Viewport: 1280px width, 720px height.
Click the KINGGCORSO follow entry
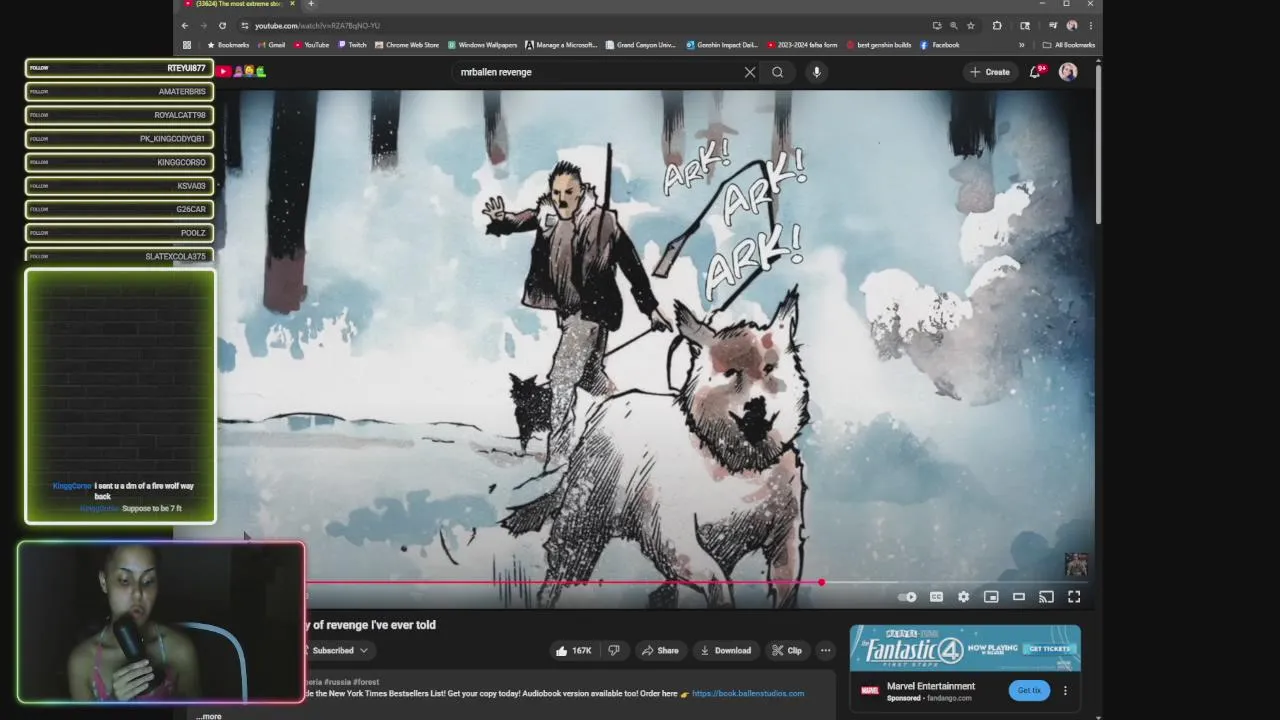[120, 162]
